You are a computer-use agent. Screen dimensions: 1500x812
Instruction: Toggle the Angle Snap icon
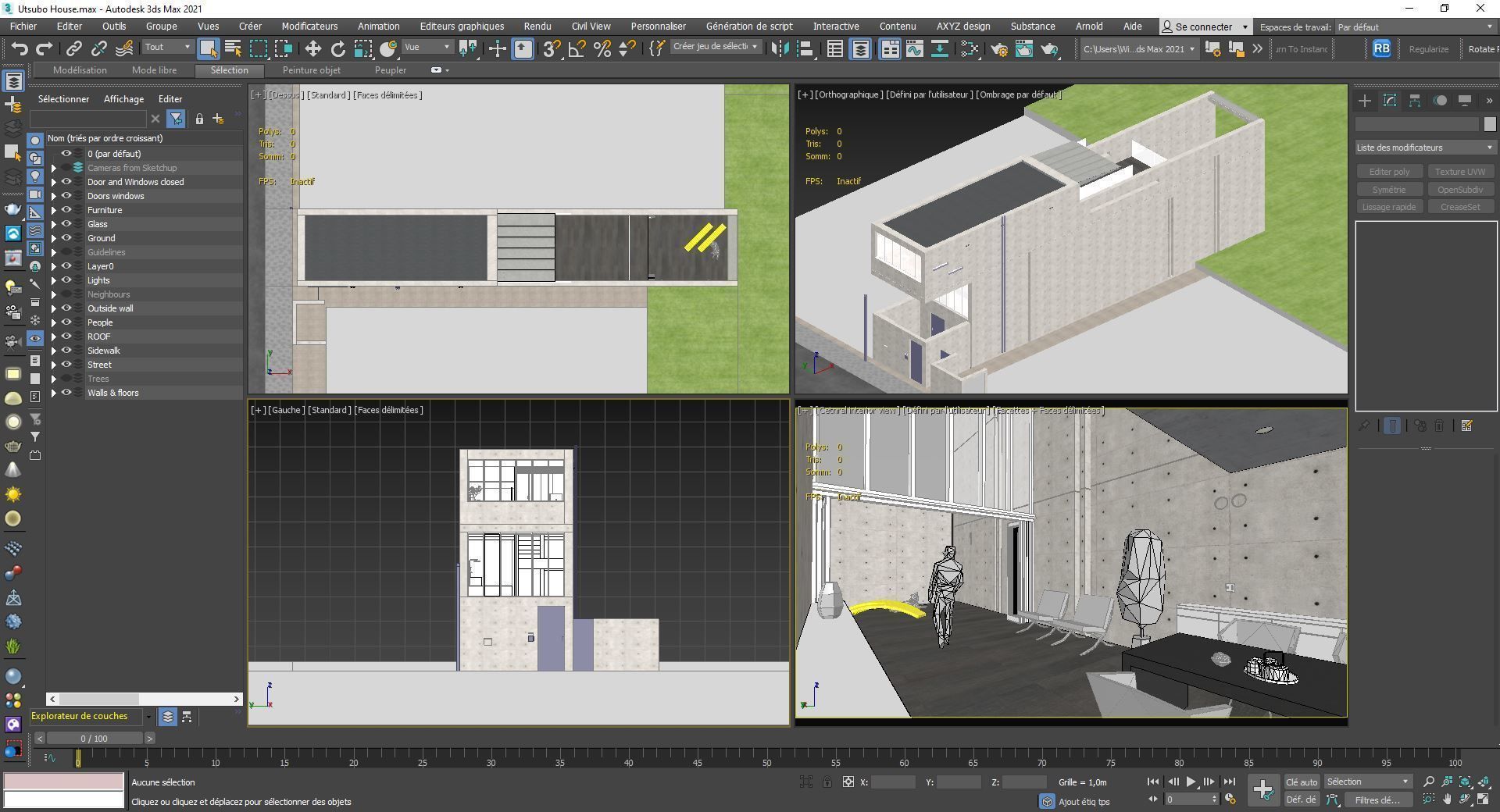(x=577, y=48)
